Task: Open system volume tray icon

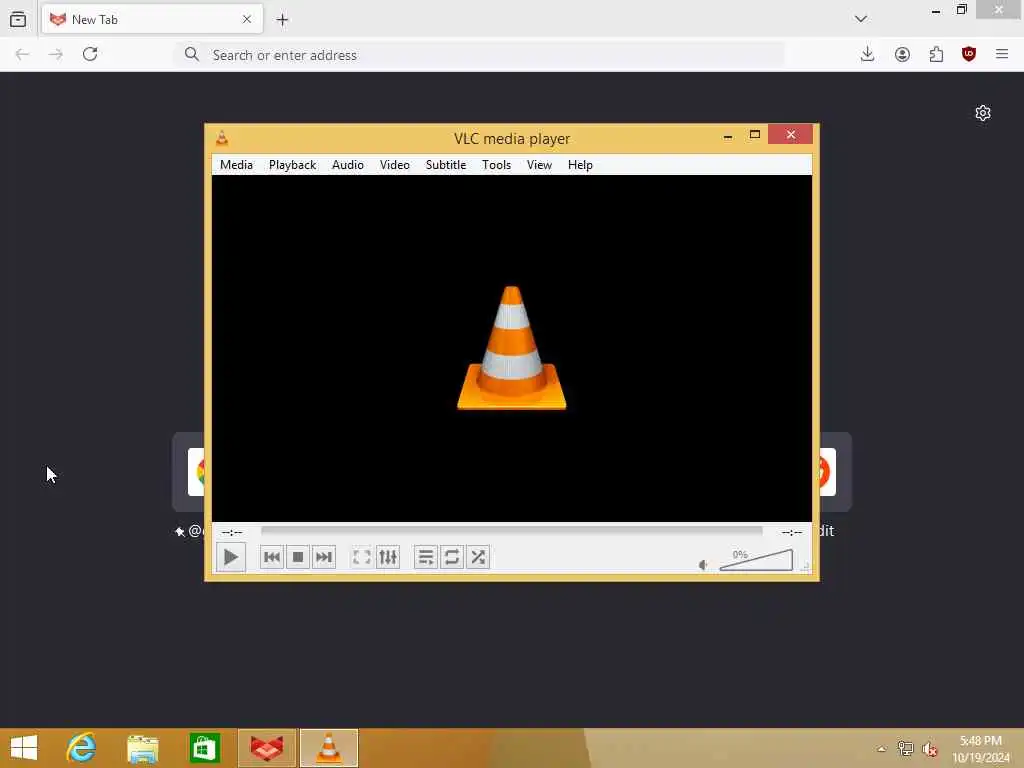Action: 930,749
